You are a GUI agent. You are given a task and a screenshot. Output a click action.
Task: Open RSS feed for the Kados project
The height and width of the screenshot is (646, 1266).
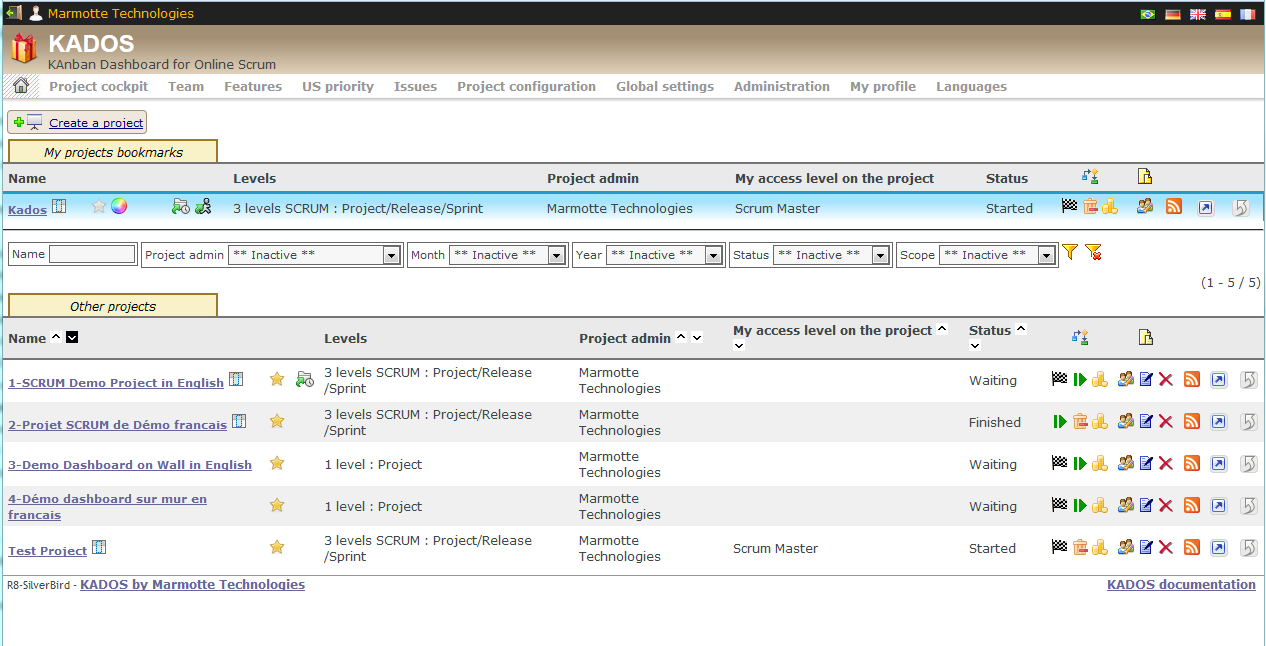click(x=1174, y=207)
